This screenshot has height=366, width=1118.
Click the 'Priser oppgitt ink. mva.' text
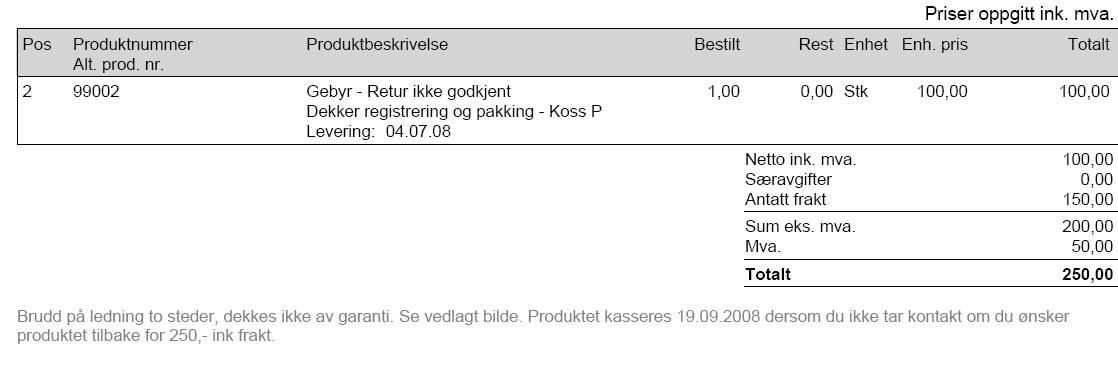(1019, 14)
